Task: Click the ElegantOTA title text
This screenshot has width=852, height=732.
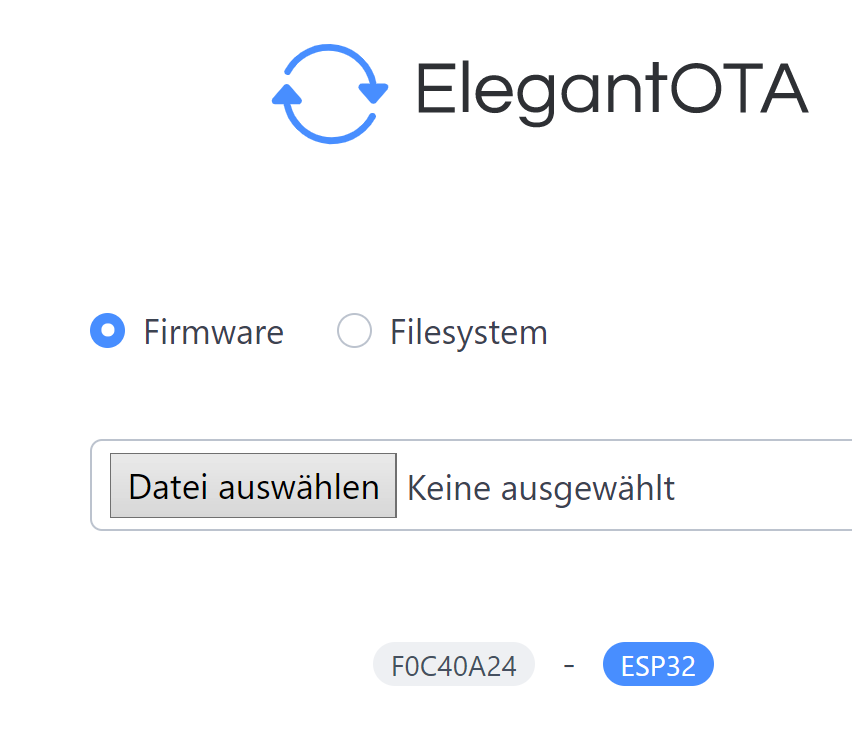Action: [x=612, y=92]
